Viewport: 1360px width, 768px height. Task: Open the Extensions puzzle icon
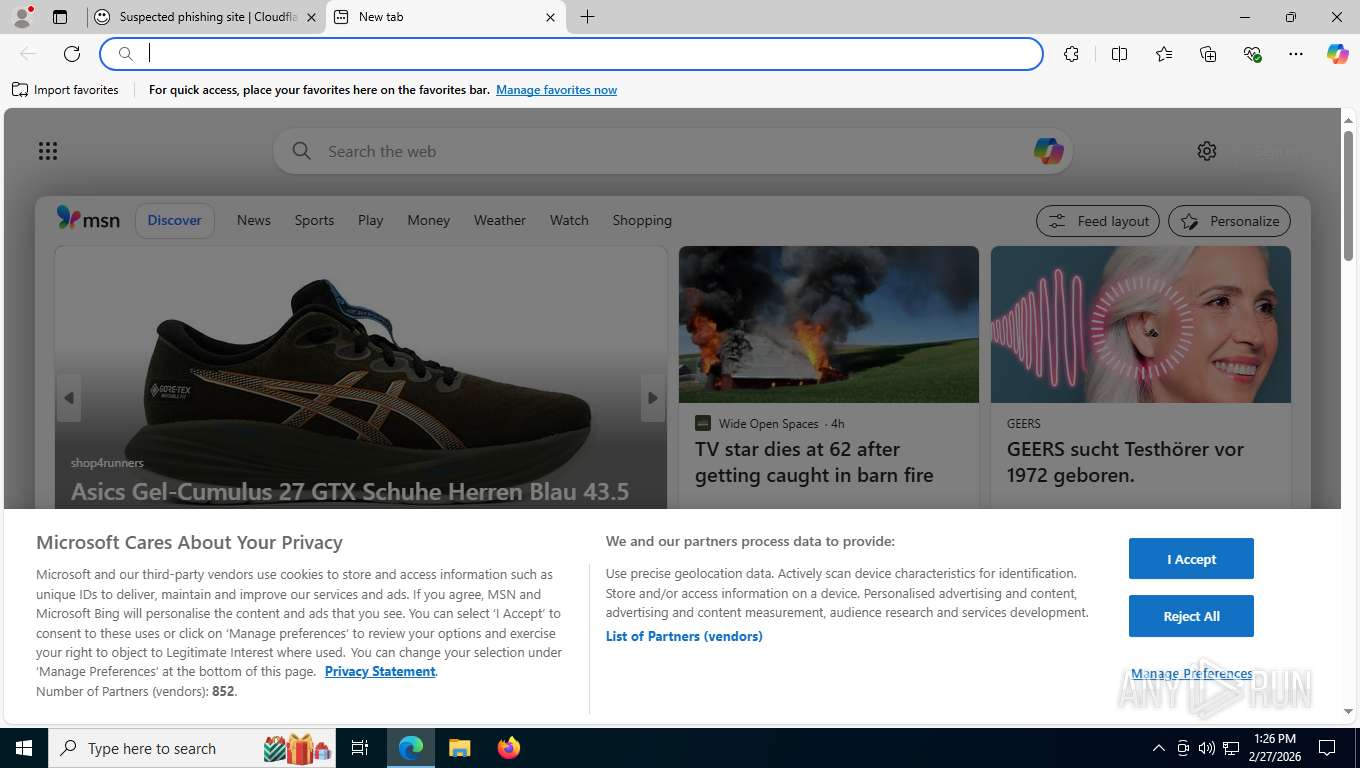[1072, 54]
